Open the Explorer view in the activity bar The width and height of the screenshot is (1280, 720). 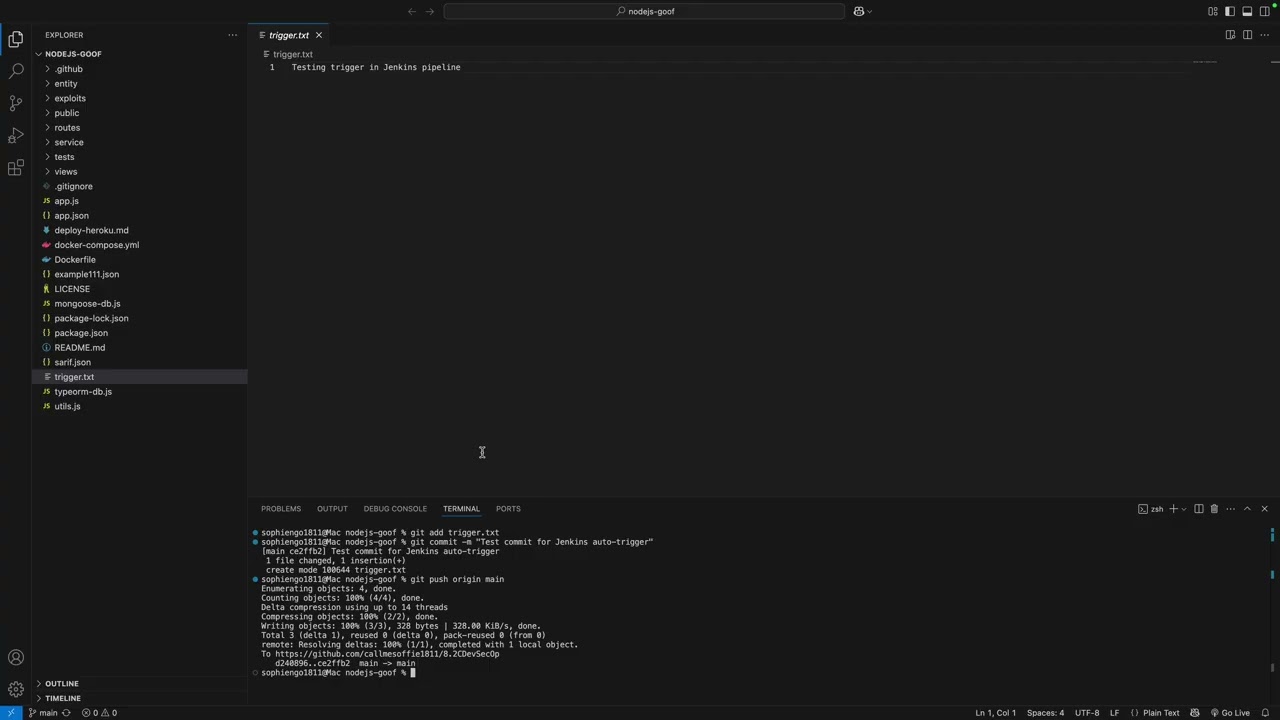click(16, 39)
